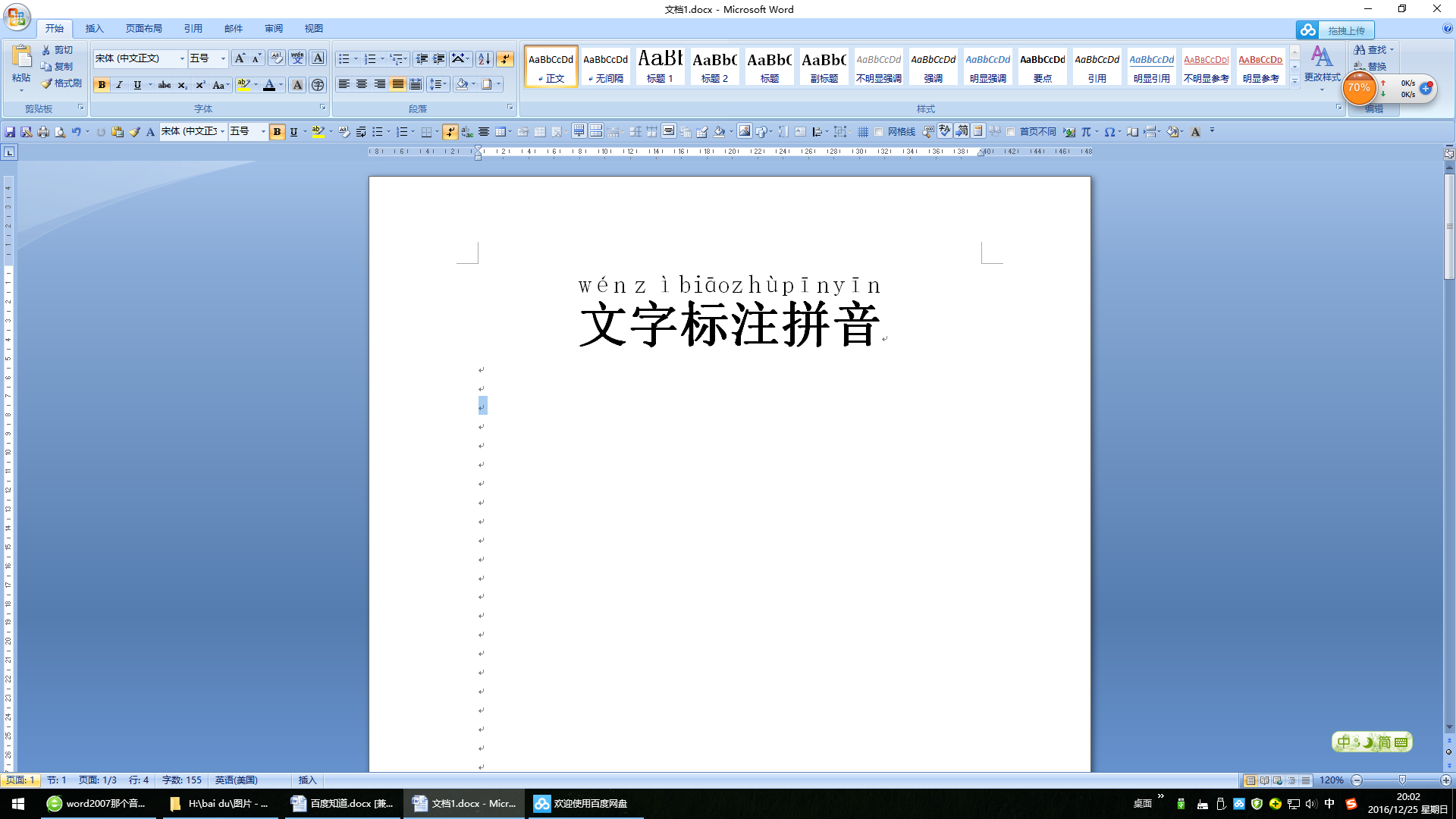Screen dimensions: 1456x819
Task: Check the 首页不同 checkbox
Action: [1011, 132]
